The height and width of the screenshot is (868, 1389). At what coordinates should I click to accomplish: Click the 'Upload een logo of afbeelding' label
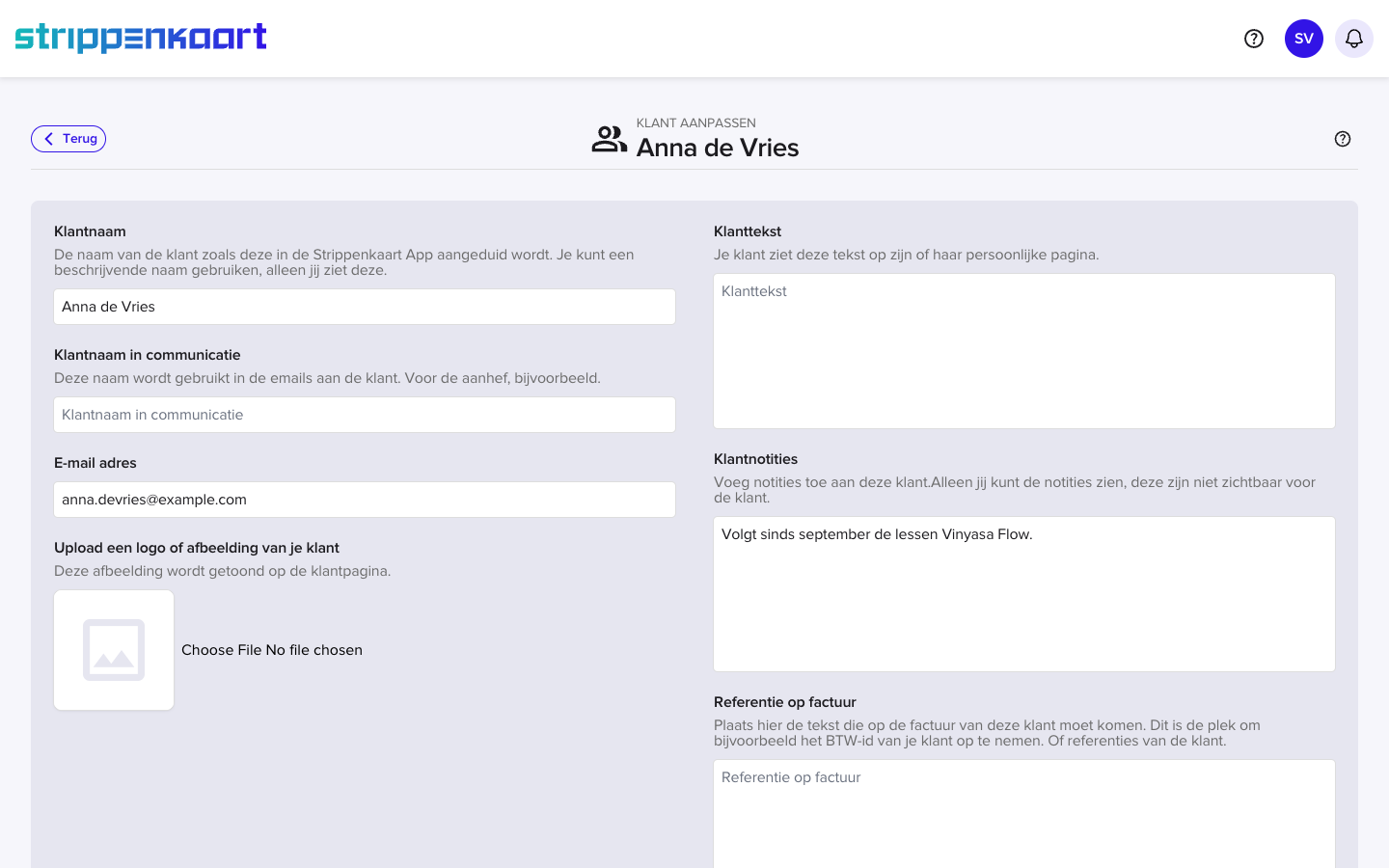click(197, 548)
